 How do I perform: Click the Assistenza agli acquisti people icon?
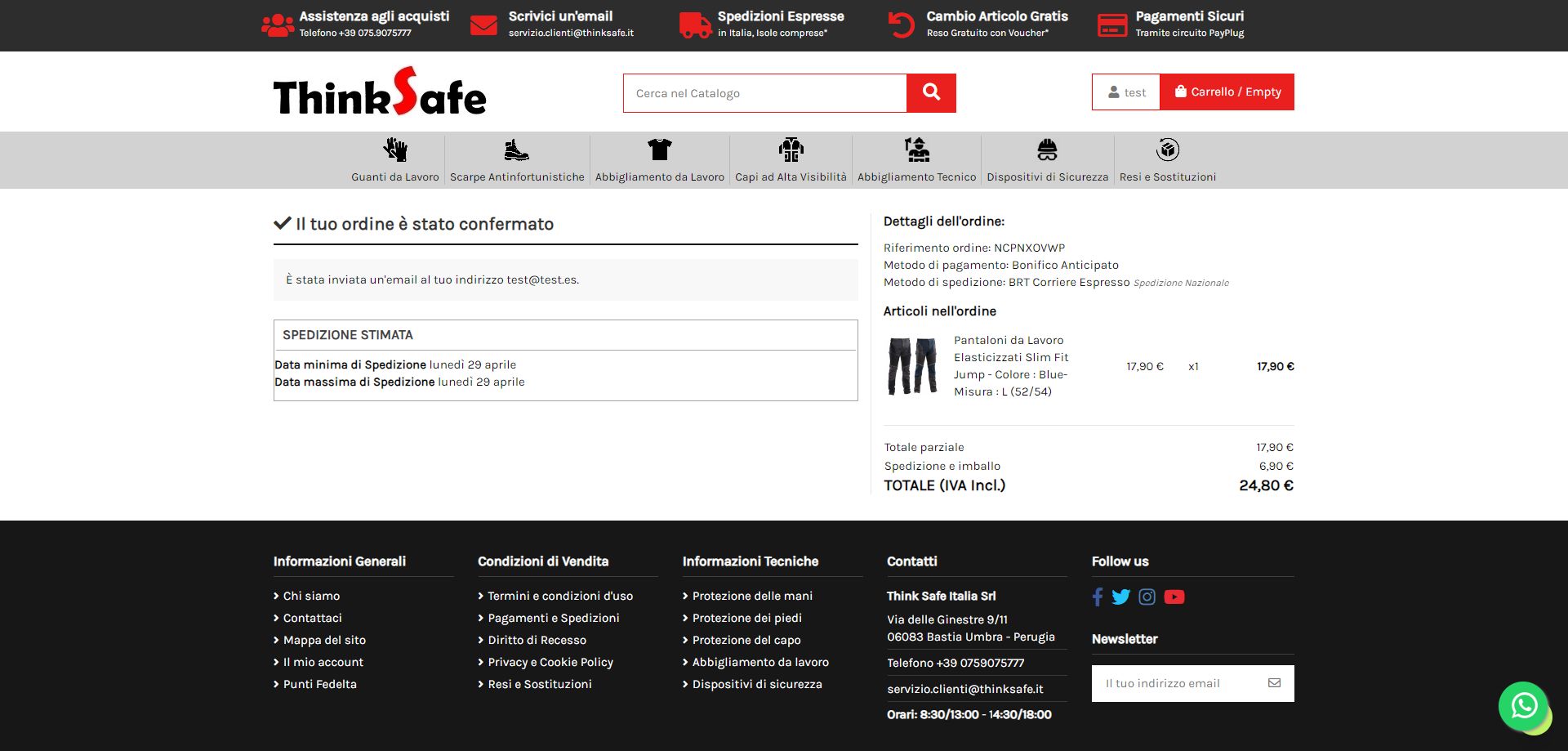278,25
